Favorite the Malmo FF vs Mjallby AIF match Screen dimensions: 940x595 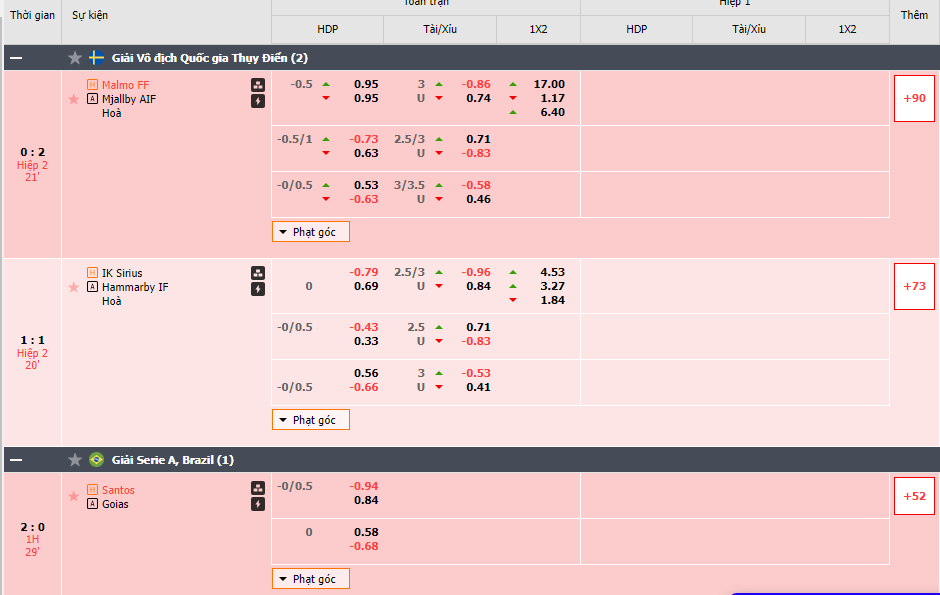[73, 99]
